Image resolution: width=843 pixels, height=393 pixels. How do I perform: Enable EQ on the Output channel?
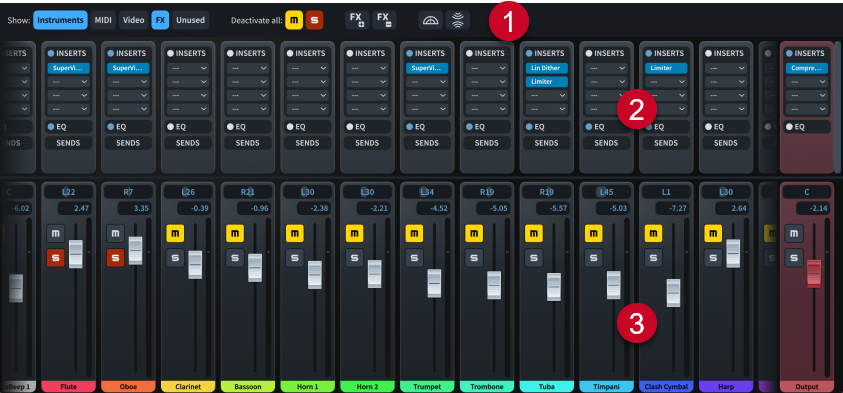[789, 127]
